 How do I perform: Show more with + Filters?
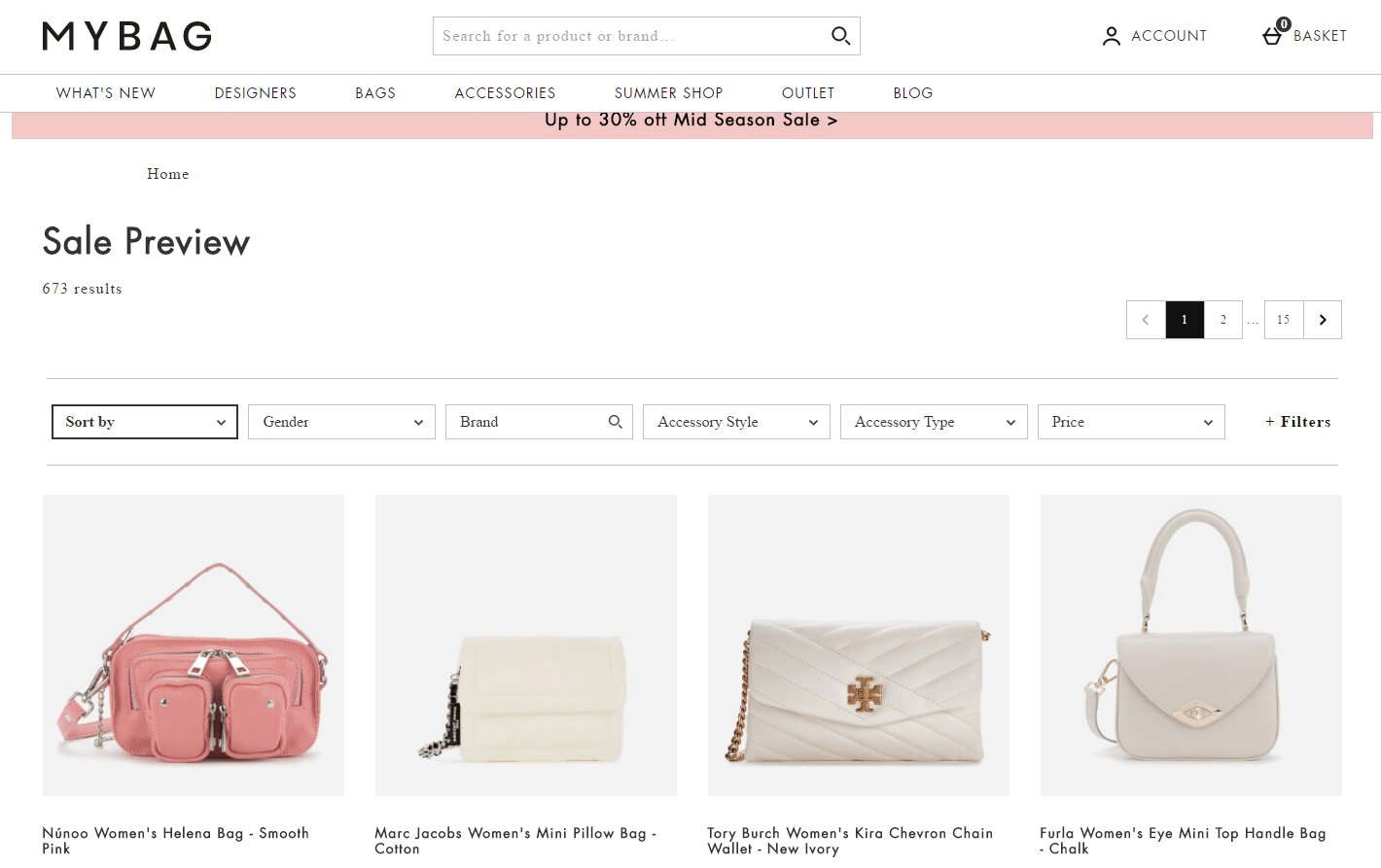click(x=1297, y=422)
